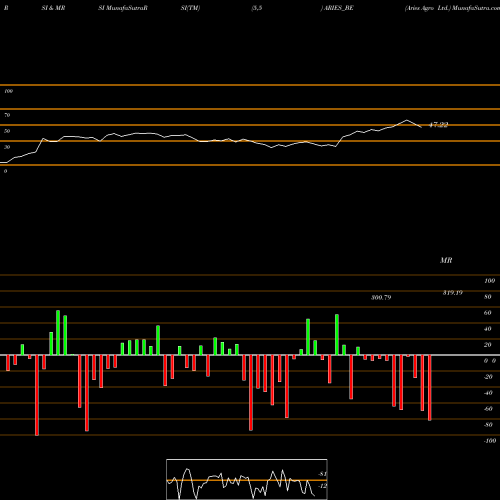Click the 30 level label on RSI axis

click(x=7, y=147)
